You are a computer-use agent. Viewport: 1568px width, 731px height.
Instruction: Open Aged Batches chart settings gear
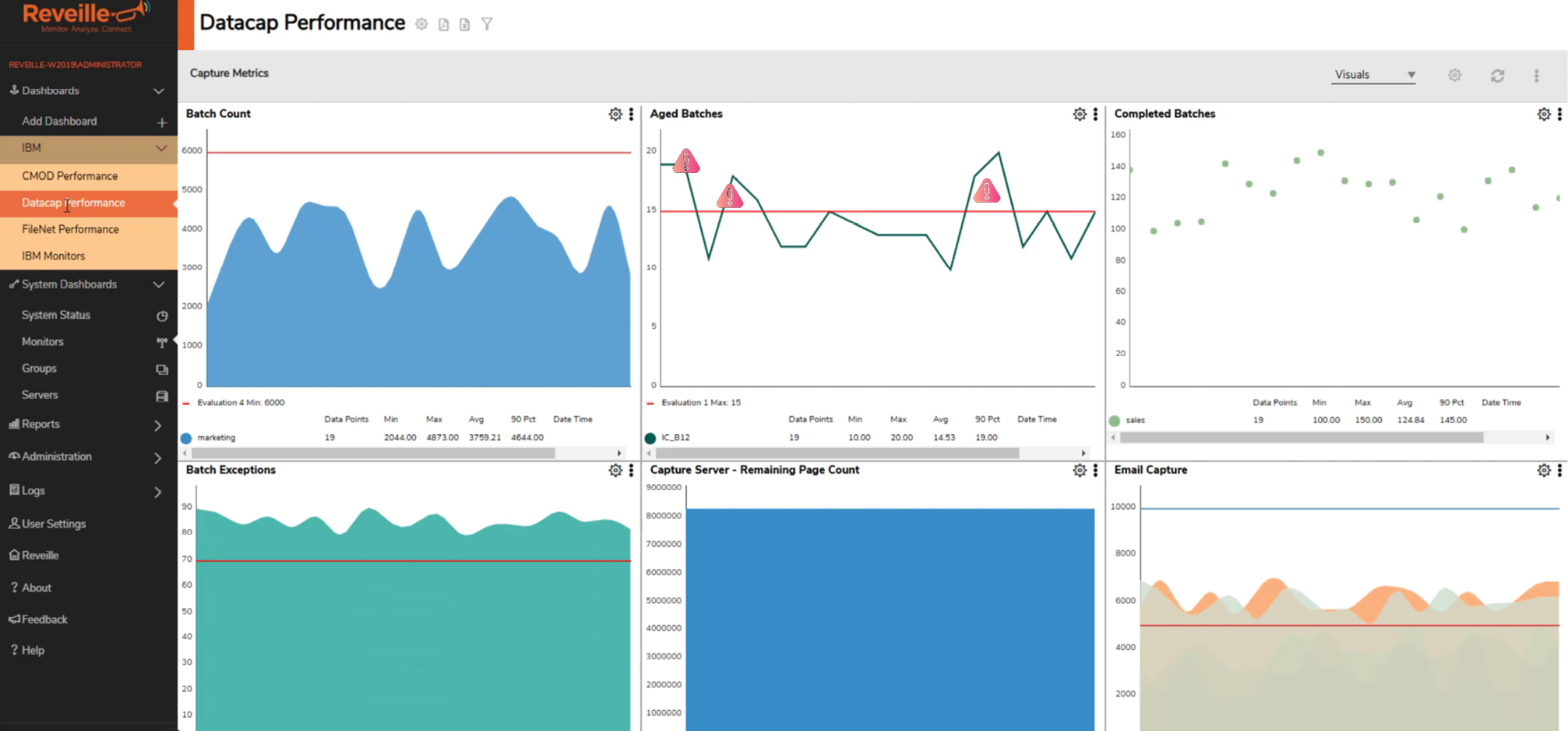(x=1080, y=115)
